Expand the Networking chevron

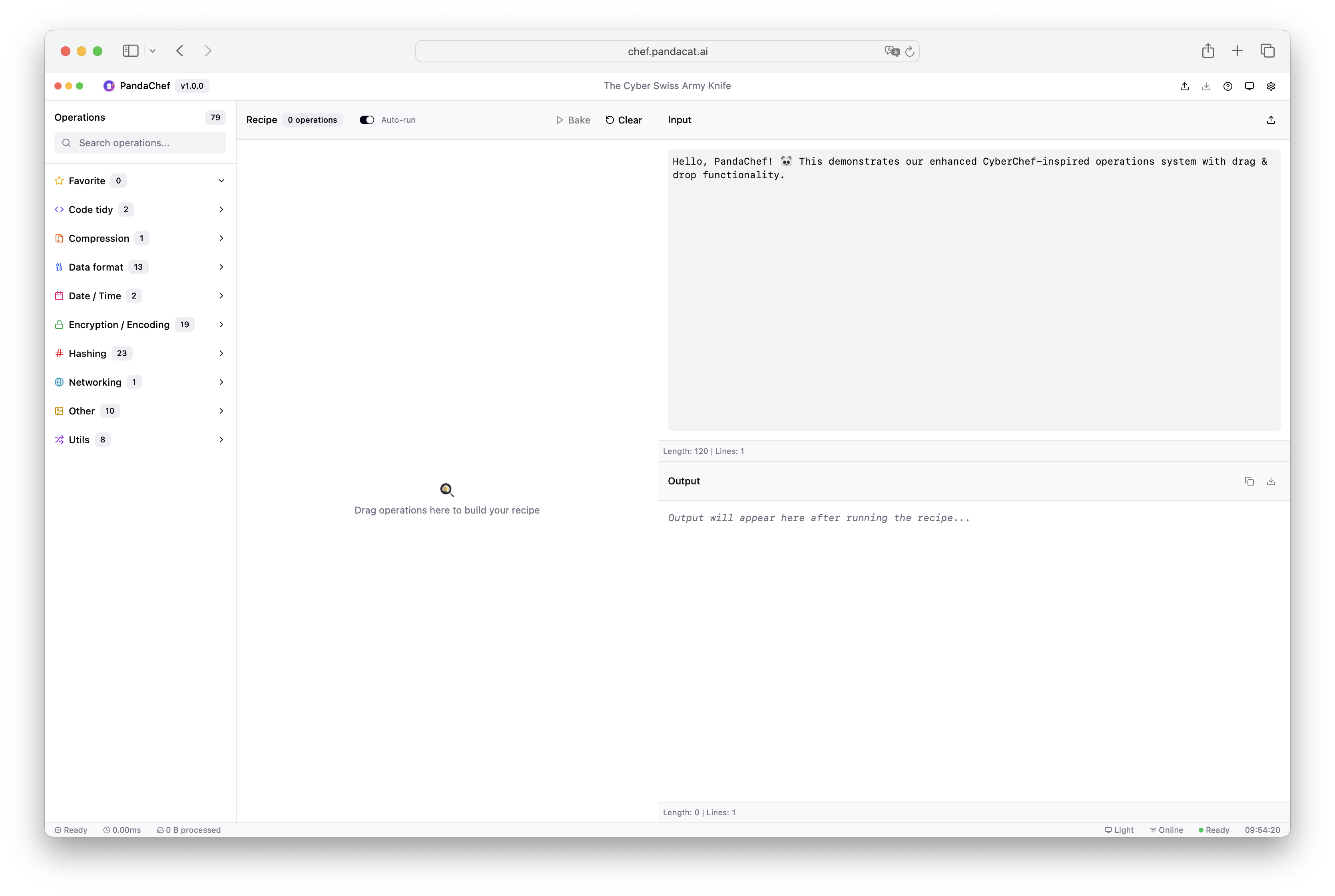click(x=221, y=382)
